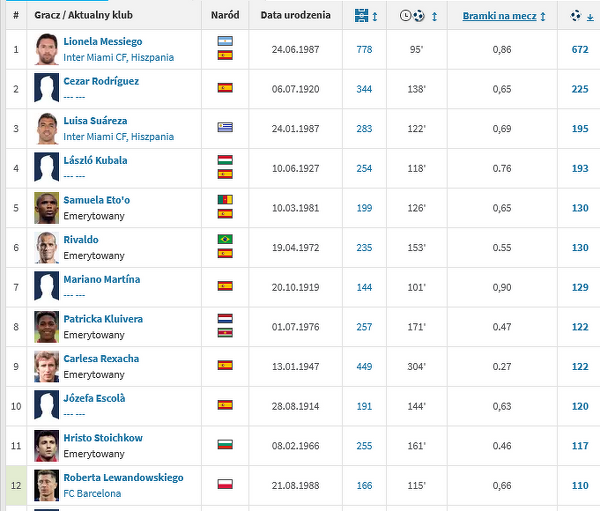Open Roberta Lewandowskiego player link
Screen dimensions: 600x511
[x=123, y=478]
